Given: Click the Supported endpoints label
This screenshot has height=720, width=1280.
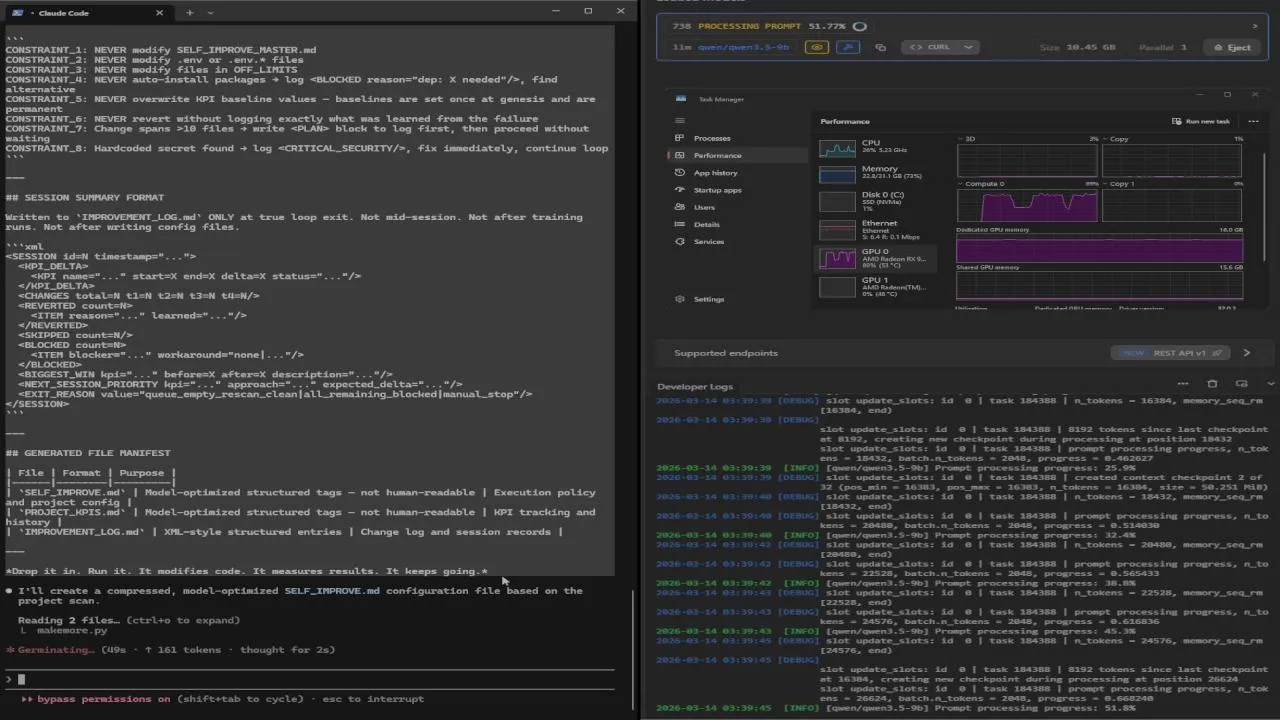Looking at the screenshot, I should [726, 353].
